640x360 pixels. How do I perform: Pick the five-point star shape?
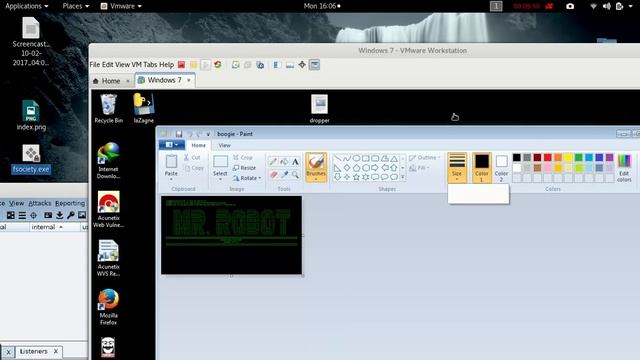[356, 177]
